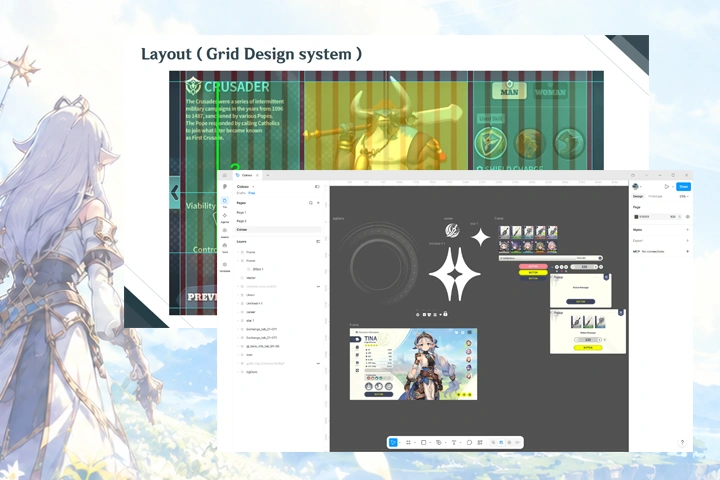Toggle page background color visibility eye
The width and height of the screenshot is (720, 480).
[687, 216]
